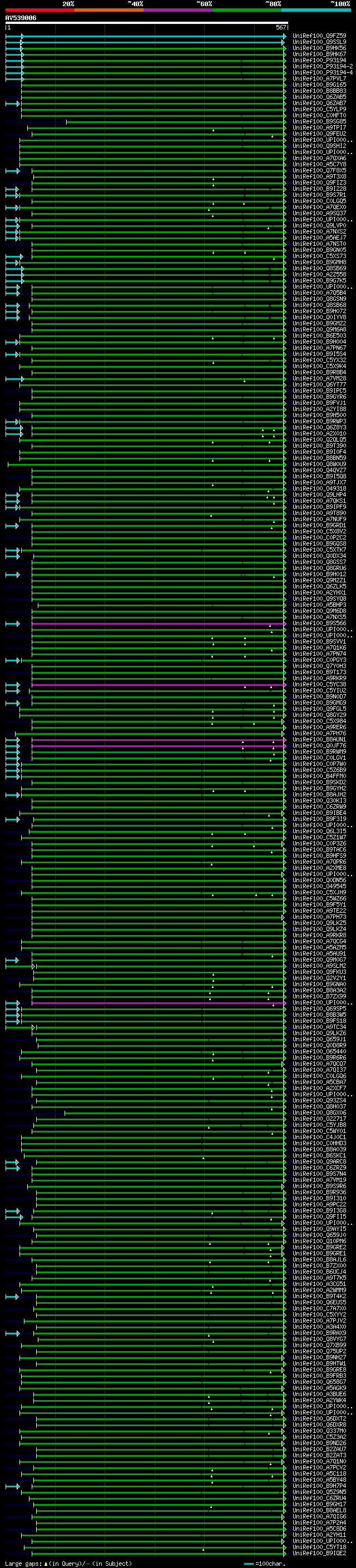The image size is (356, 1568).
Task: Select label UniRef100_B9I228
Action: [x=319, y=189]
